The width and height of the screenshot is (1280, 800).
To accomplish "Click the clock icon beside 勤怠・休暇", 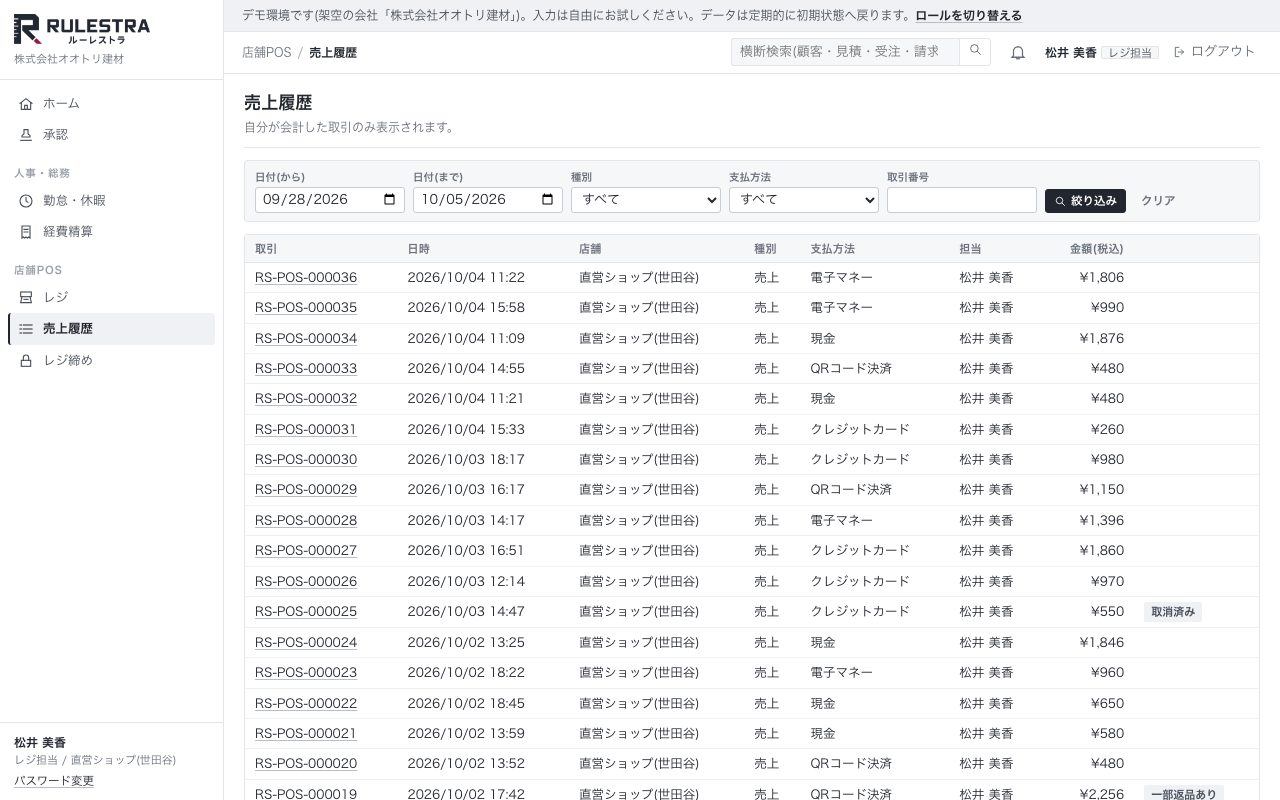I will tap(26, 201).
